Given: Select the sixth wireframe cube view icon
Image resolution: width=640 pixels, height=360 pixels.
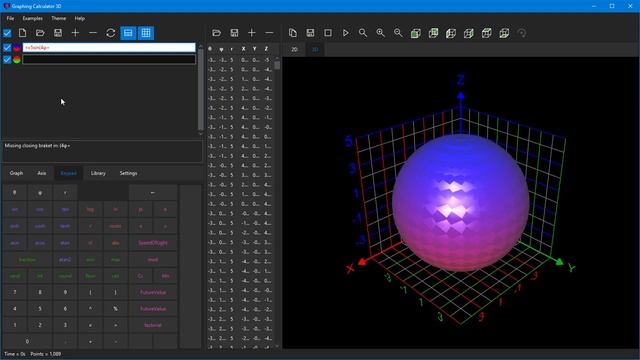Looking at the screenshot, I should (x=504, y=33).
